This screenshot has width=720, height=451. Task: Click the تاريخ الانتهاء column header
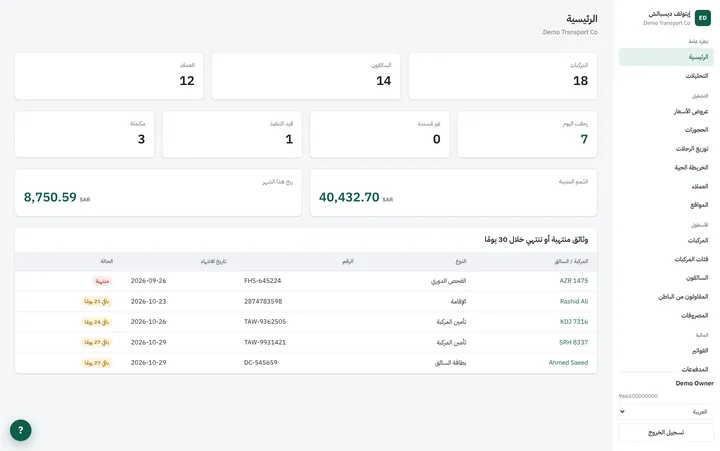pyautogui.click(x=214, y=261)
